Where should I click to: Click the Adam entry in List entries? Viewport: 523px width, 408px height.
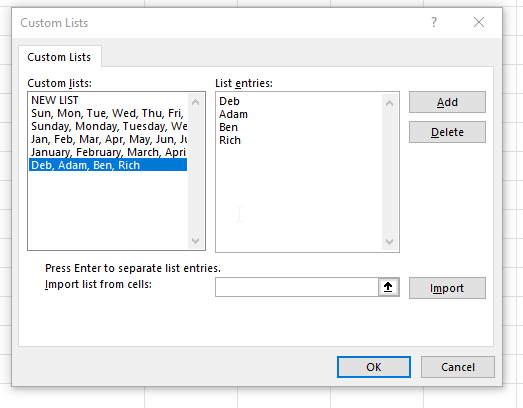(233, 114)
